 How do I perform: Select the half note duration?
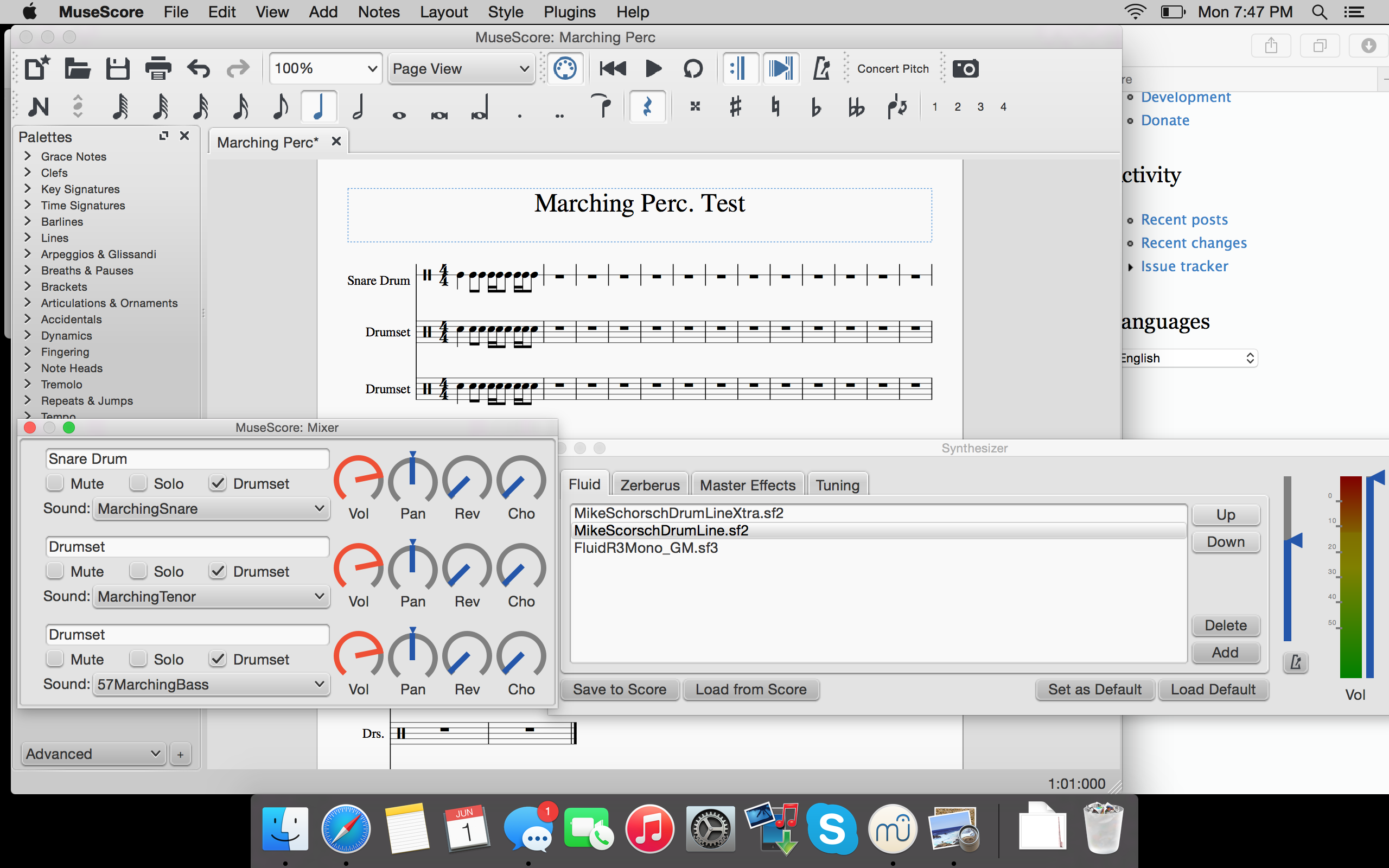[x=358, y=106]
